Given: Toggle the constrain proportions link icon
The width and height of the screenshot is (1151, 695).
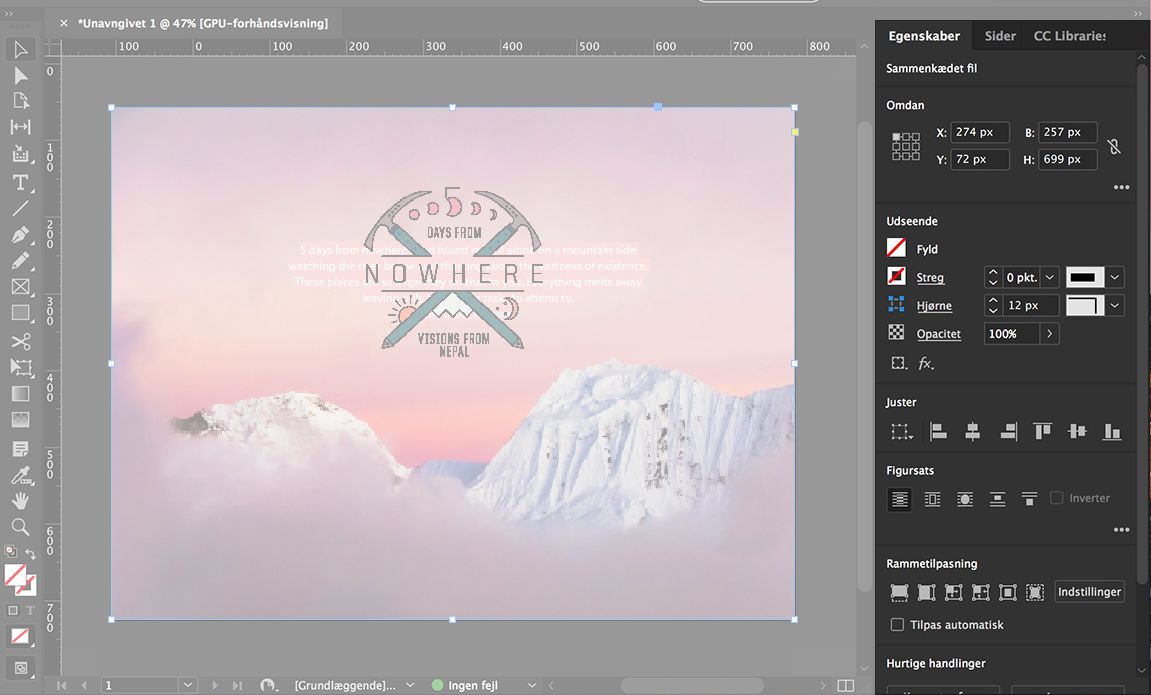Looking at the screenshot, I should [1114, 146].
